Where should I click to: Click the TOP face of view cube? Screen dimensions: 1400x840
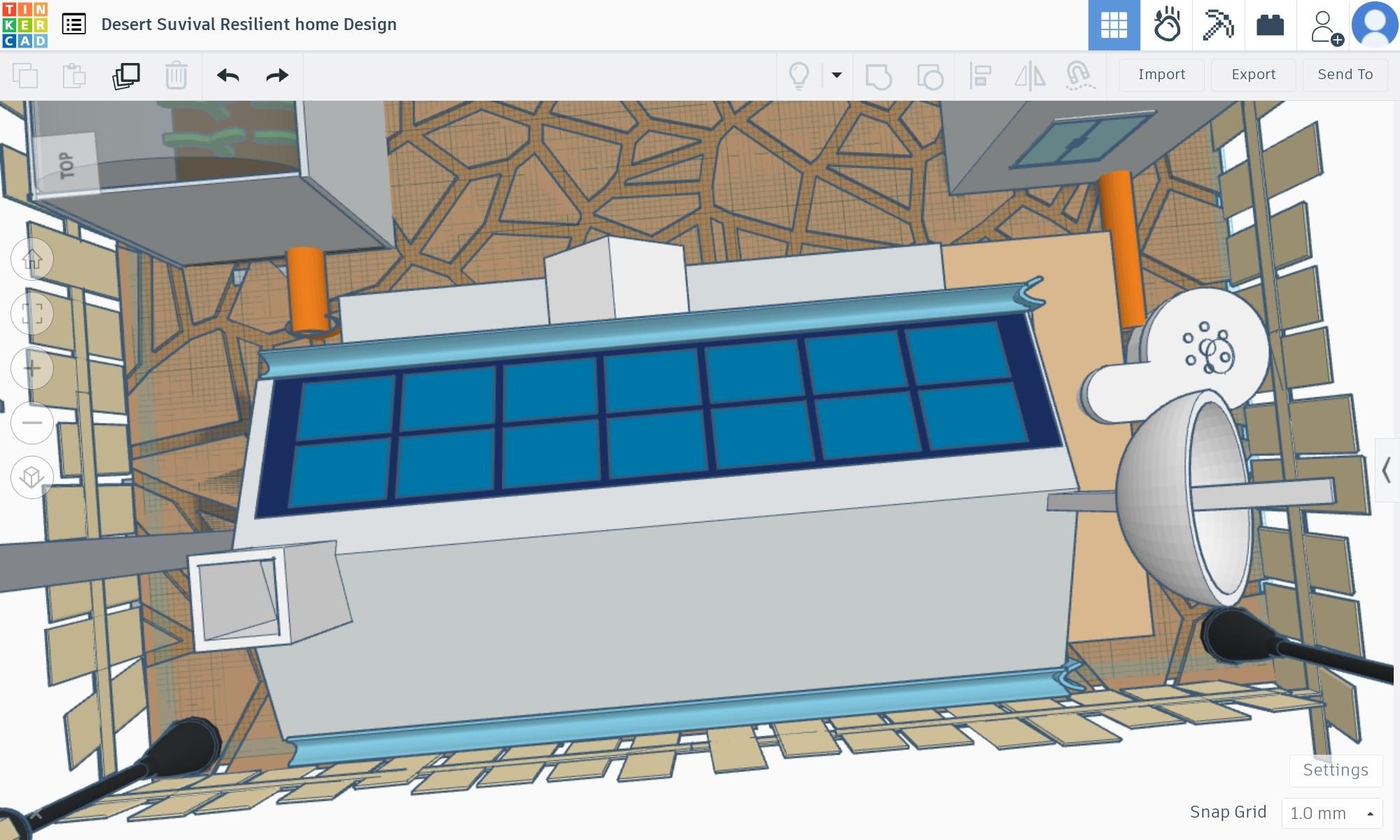click(x=66, y=164)
